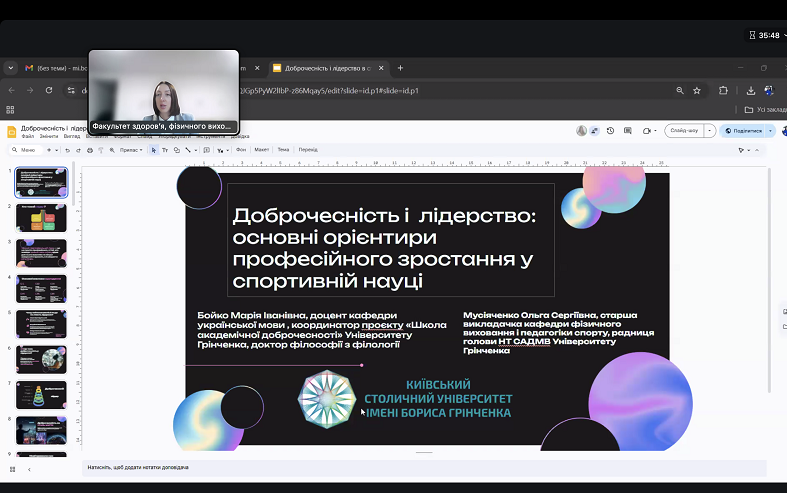The height and width of the screenshot is (493, 787).
Task: Click the Тема theme button
Action: pos(283,150)
